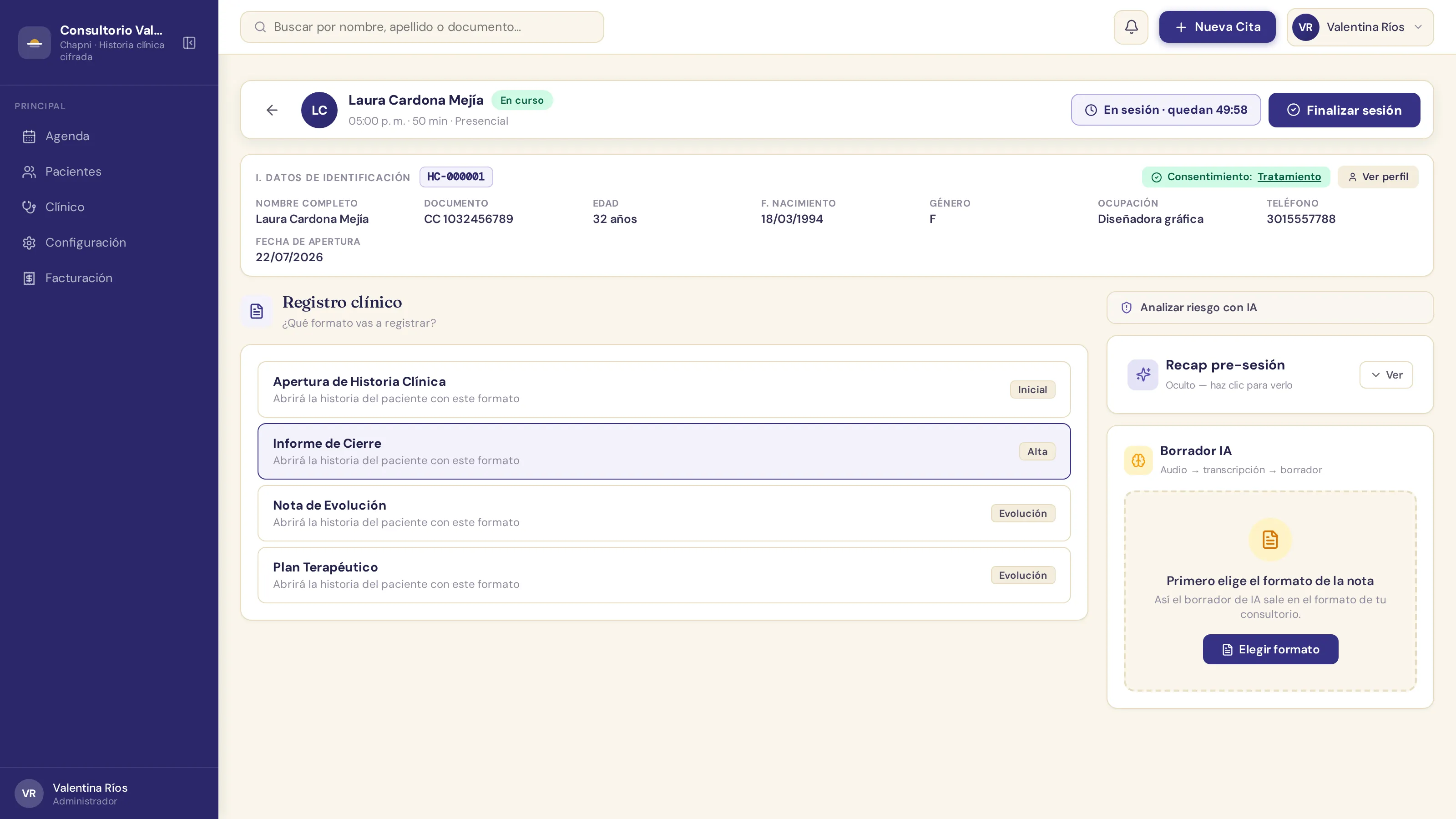Expand Recap pre-sesión with Ver
The image size is (1456, 819).
(x=1386, y=375)
